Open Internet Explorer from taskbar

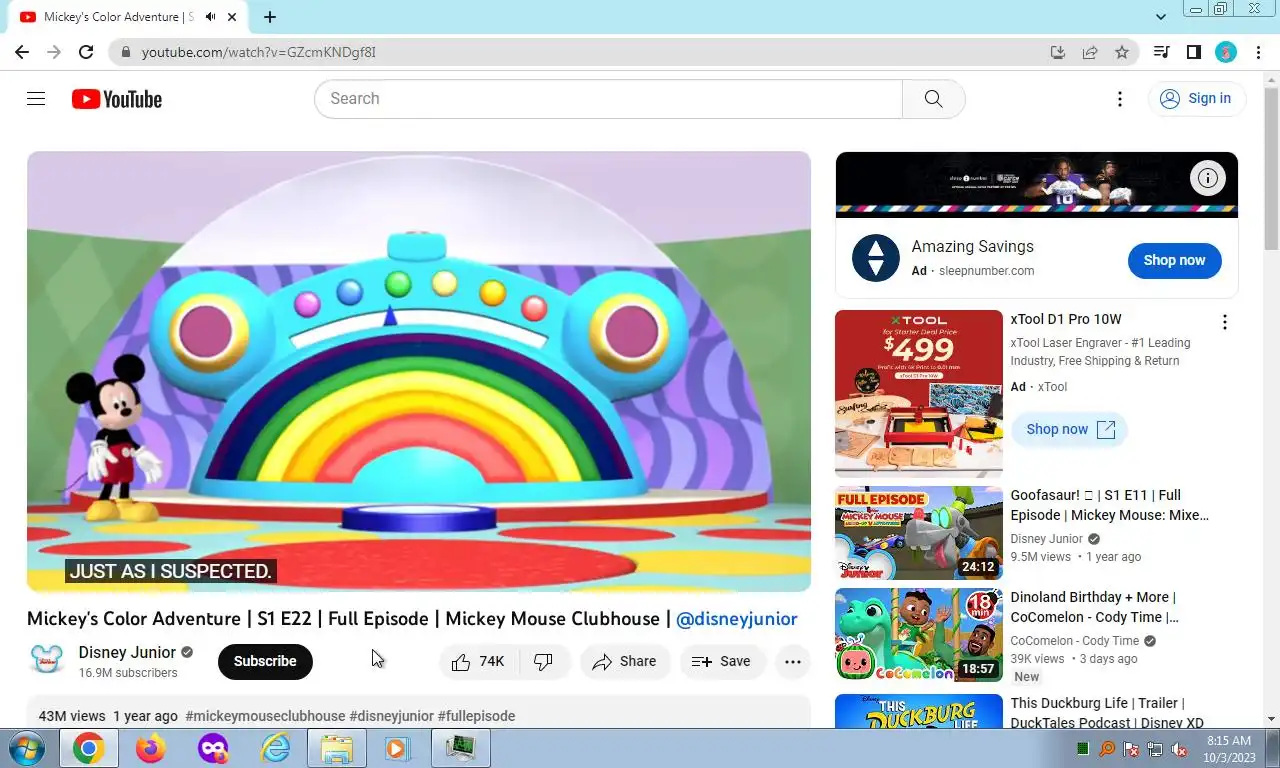[275, 748]
